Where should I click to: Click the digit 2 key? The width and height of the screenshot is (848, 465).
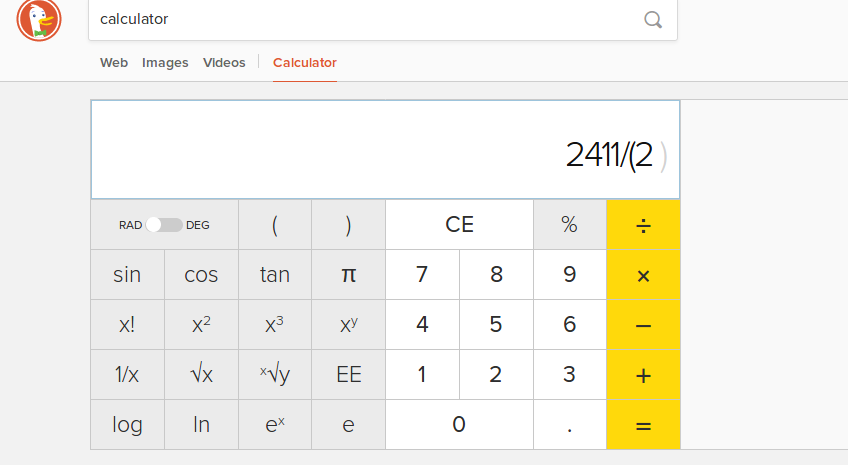[496, 375]
